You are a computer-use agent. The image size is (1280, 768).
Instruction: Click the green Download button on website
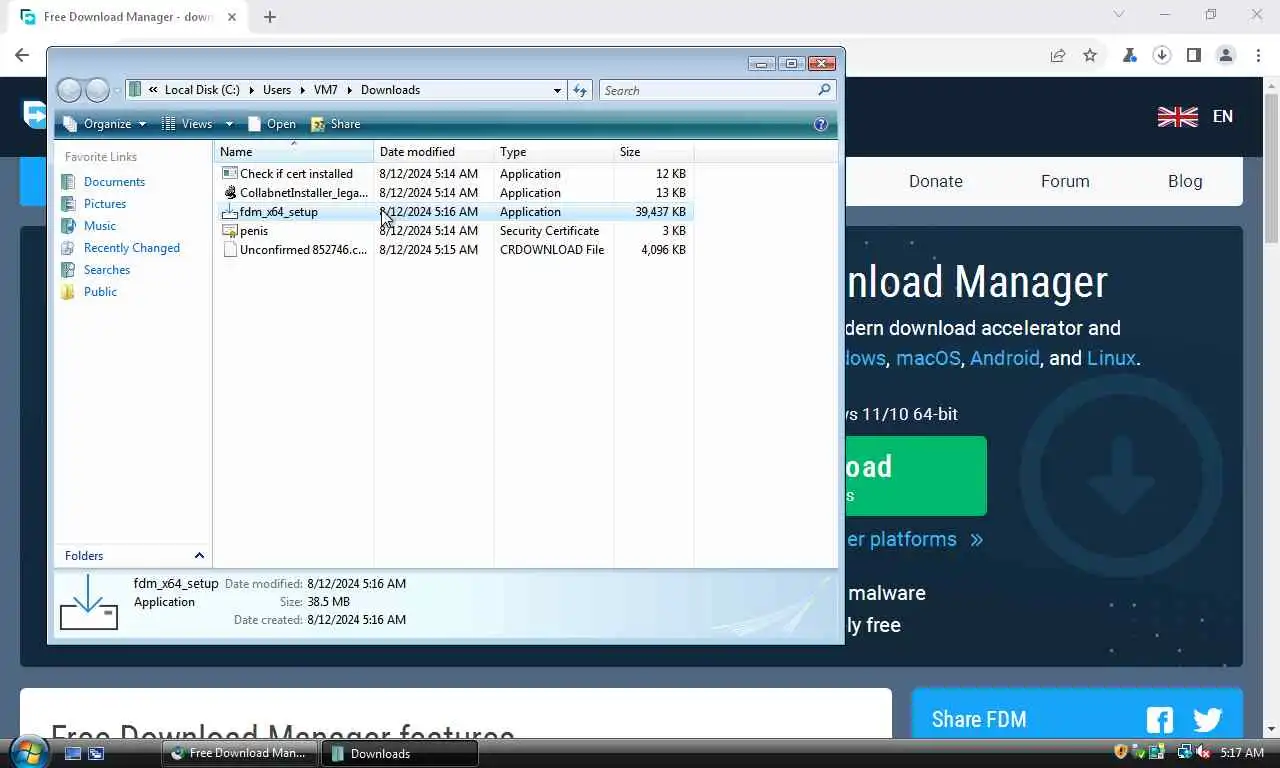tap(916, 476)
